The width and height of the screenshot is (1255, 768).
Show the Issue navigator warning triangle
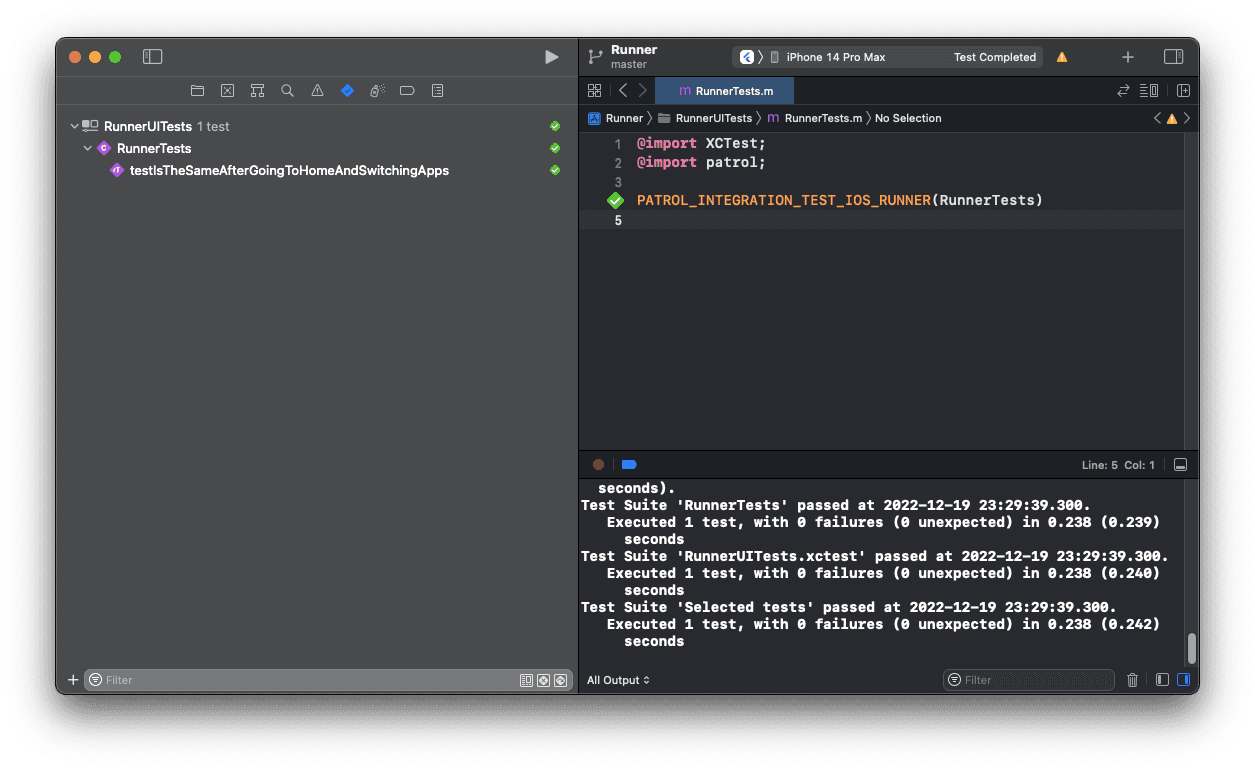317,90
